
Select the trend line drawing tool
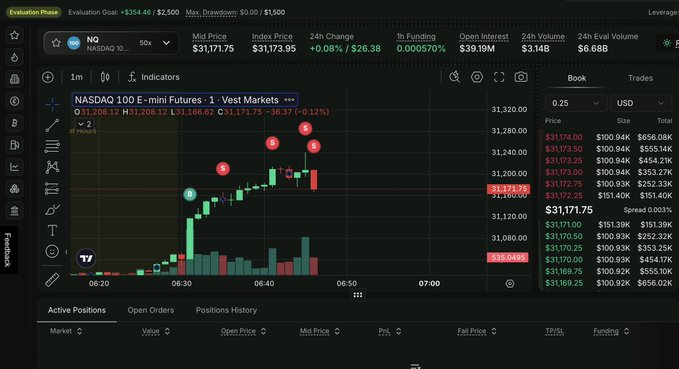52,125
